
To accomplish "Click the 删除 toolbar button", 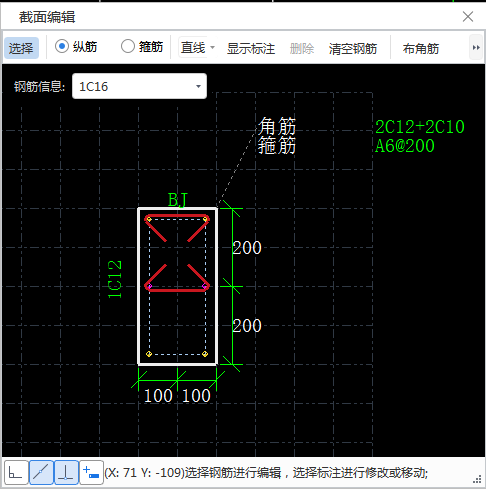I will (x=302, y=49).
